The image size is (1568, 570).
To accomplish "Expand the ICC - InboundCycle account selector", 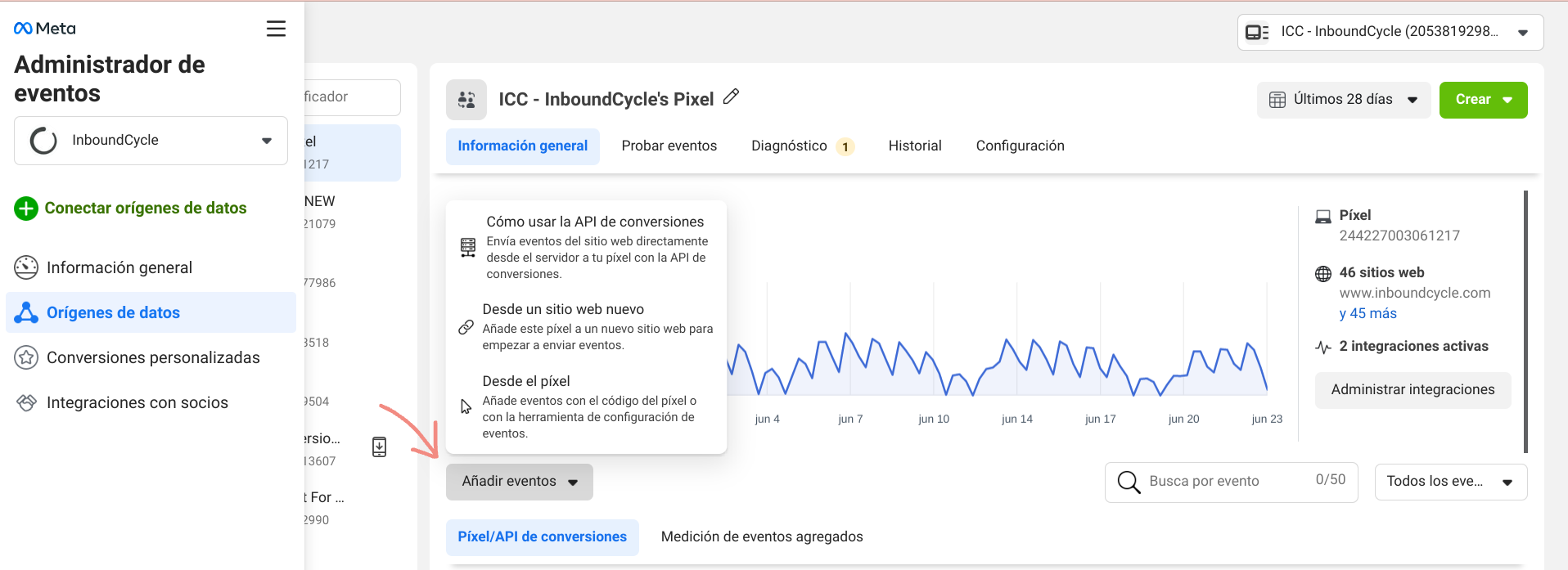I will [x=1390, y=32].
